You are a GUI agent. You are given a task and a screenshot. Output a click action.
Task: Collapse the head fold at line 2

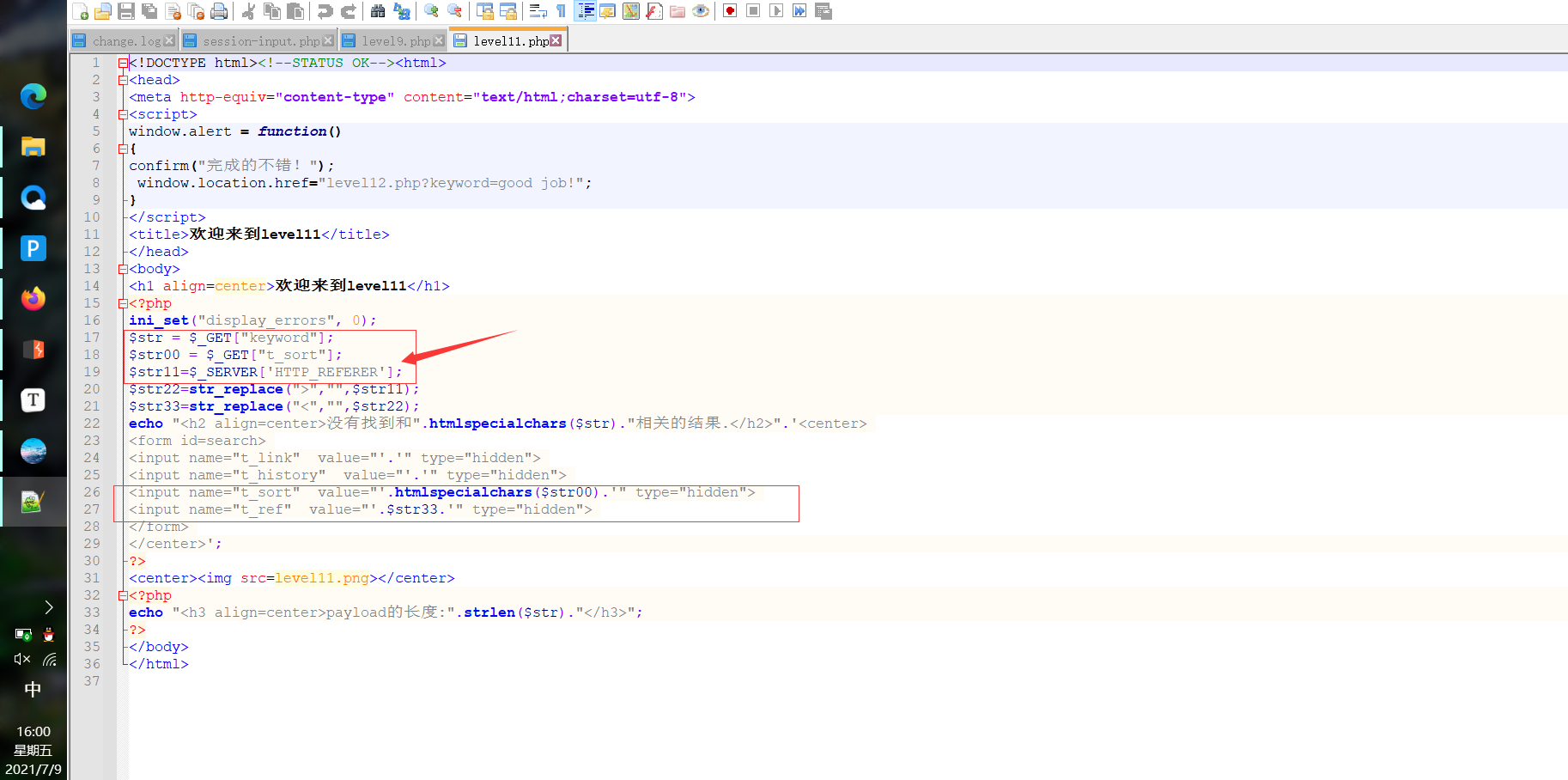(123, 80)
